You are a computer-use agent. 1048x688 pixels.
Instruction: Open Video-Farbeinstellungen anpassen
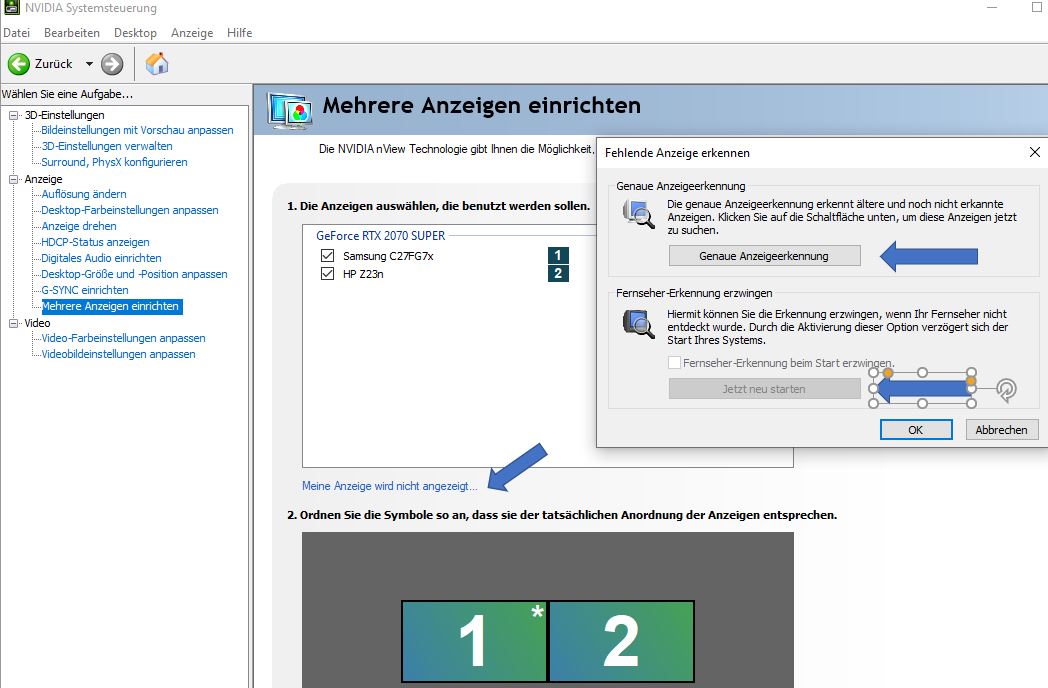[x=124, y=339]
